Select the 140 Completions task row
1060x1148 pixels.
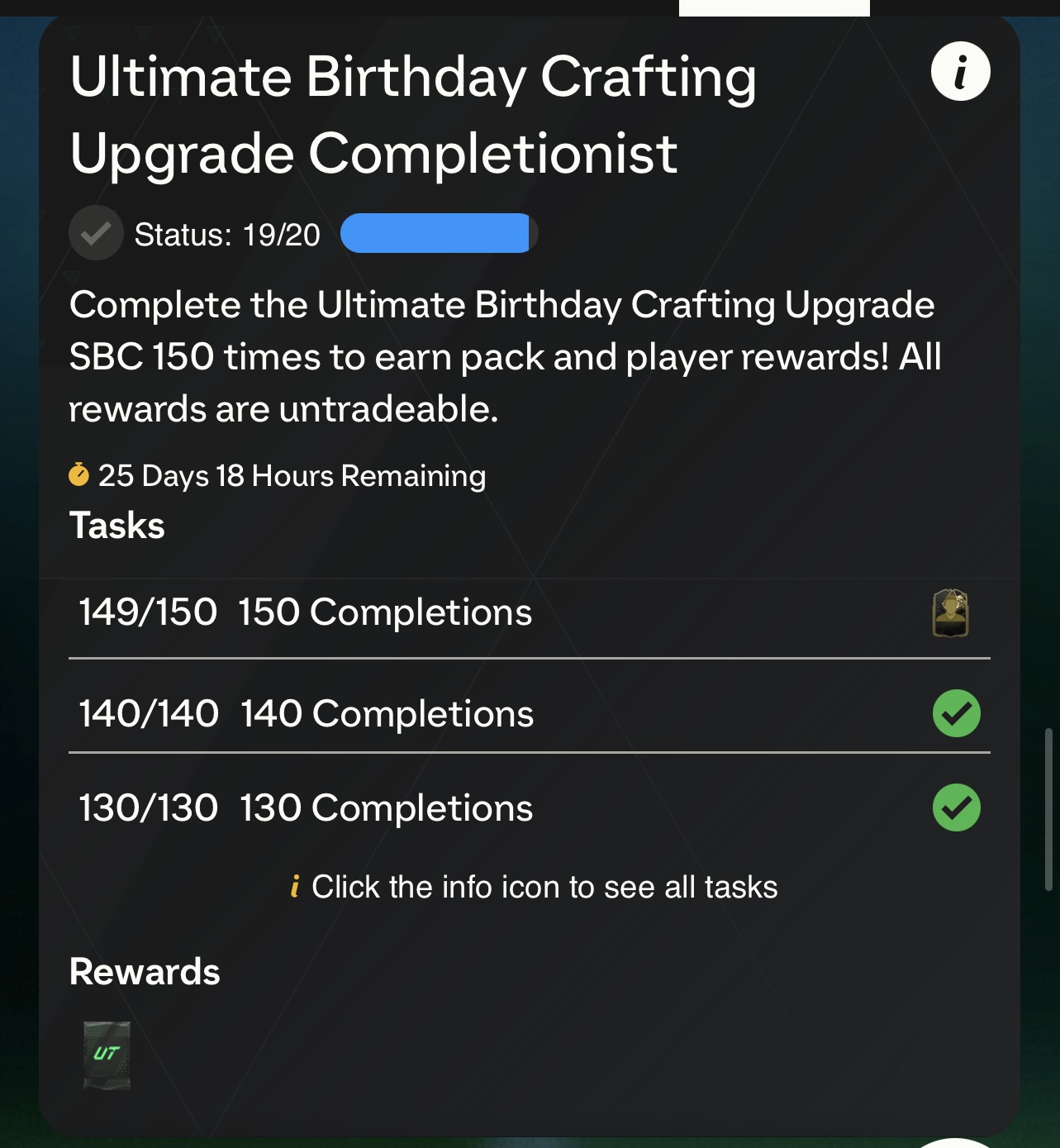coord(529,713)
